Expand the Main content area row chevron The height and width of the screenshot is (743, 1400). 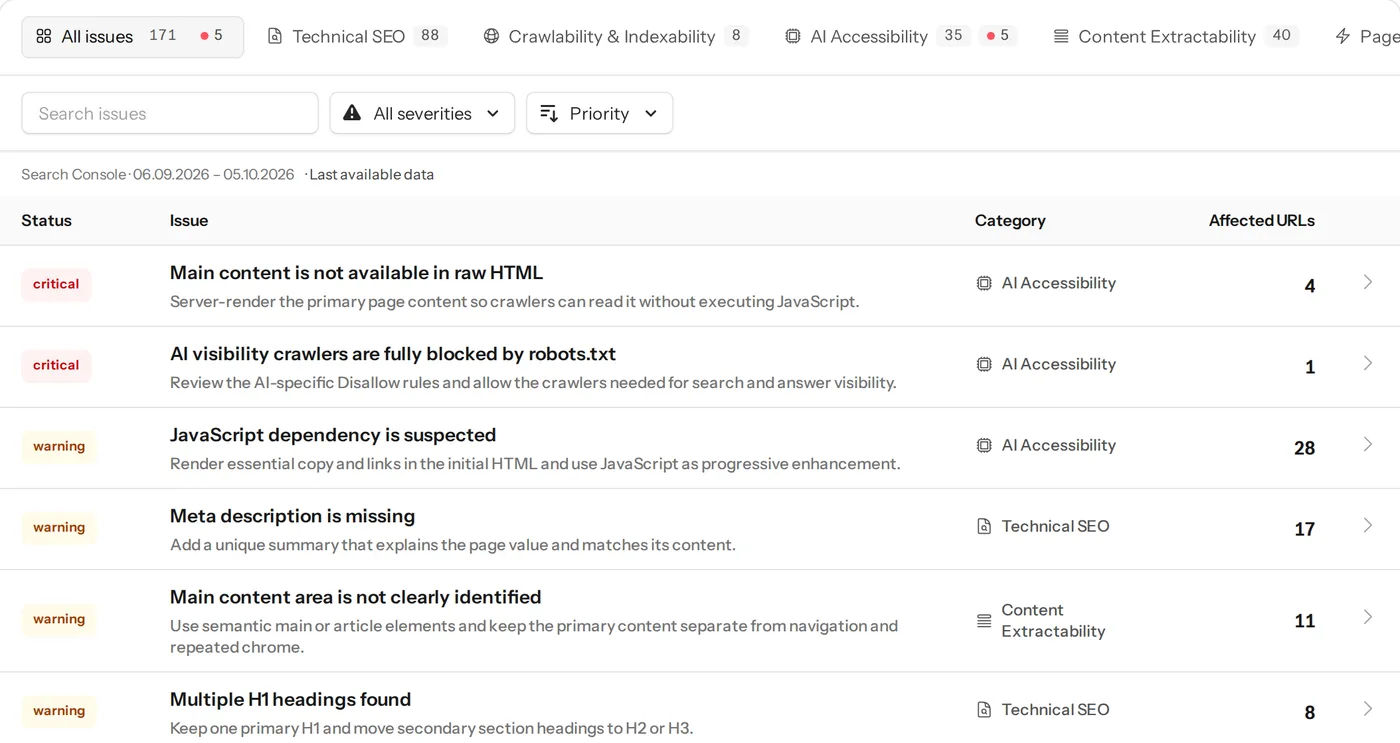point(1368,617)
